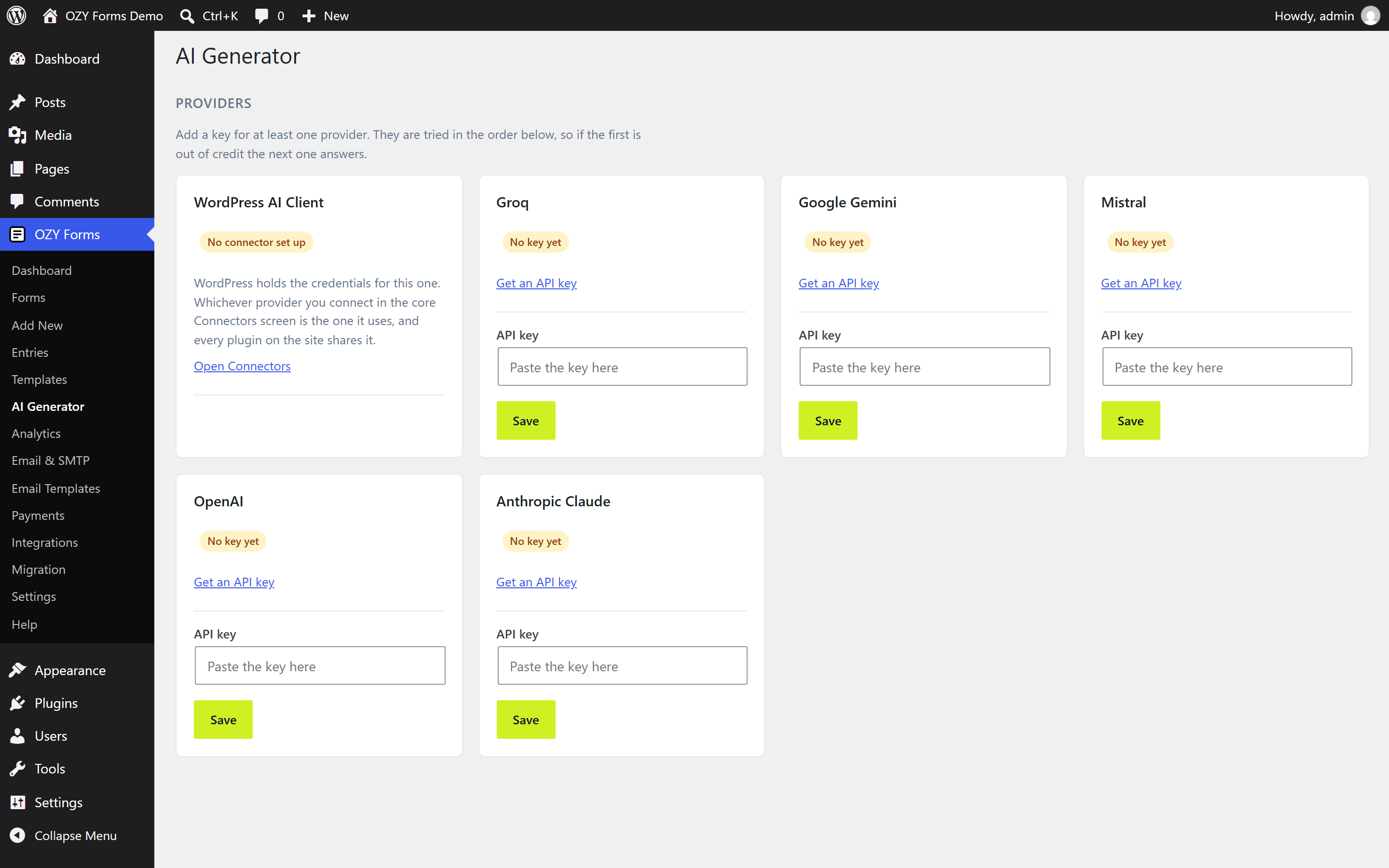
Task: Click the Dashboard gauge icon
Action: coord(17,58)
